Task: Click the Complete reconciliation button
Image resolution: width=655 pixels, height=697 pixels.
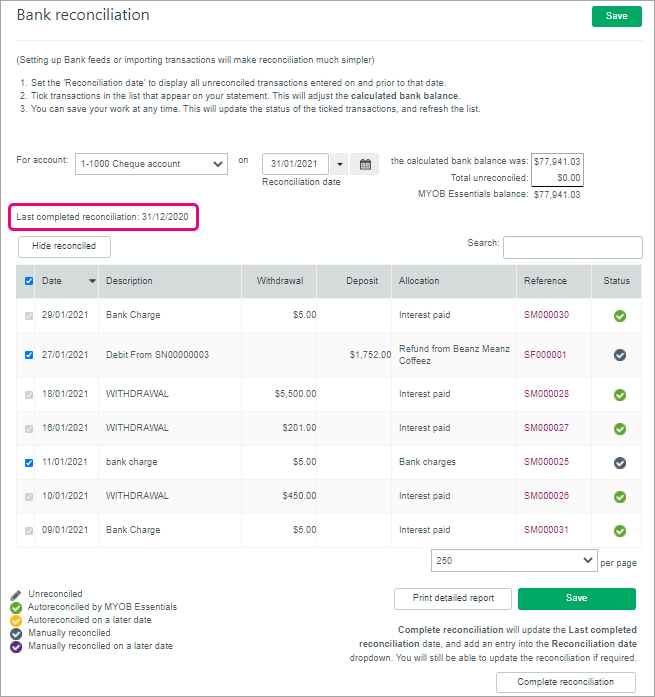Action: 566,682
